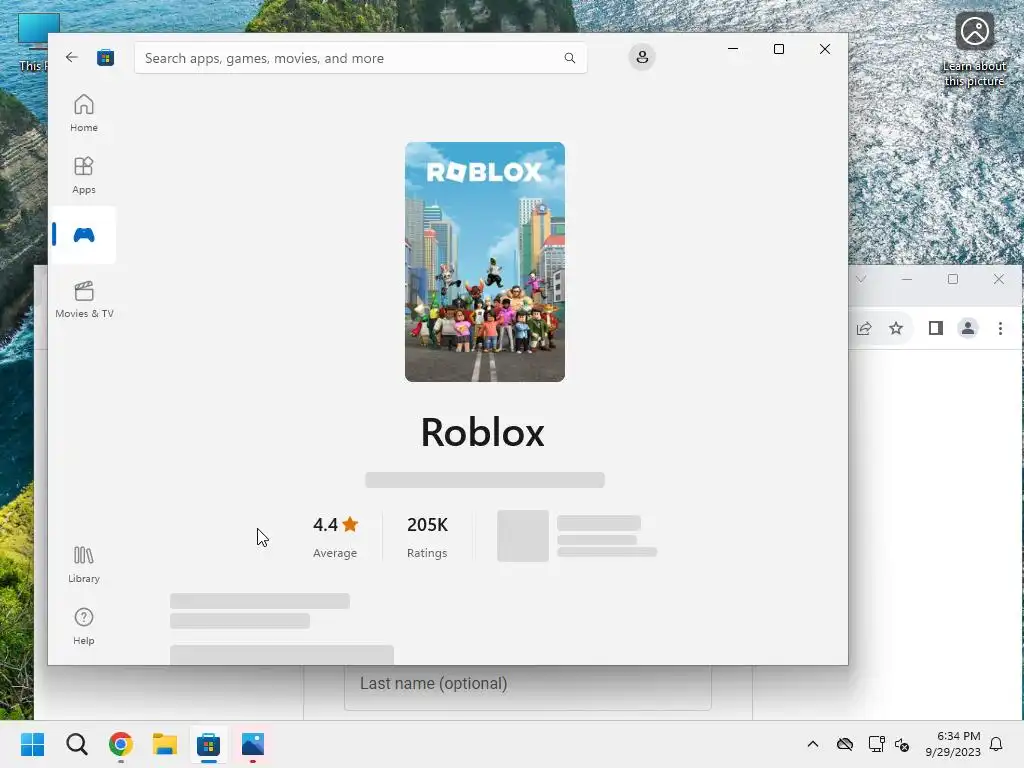Click the 205K Ratings count

[427, 537]
